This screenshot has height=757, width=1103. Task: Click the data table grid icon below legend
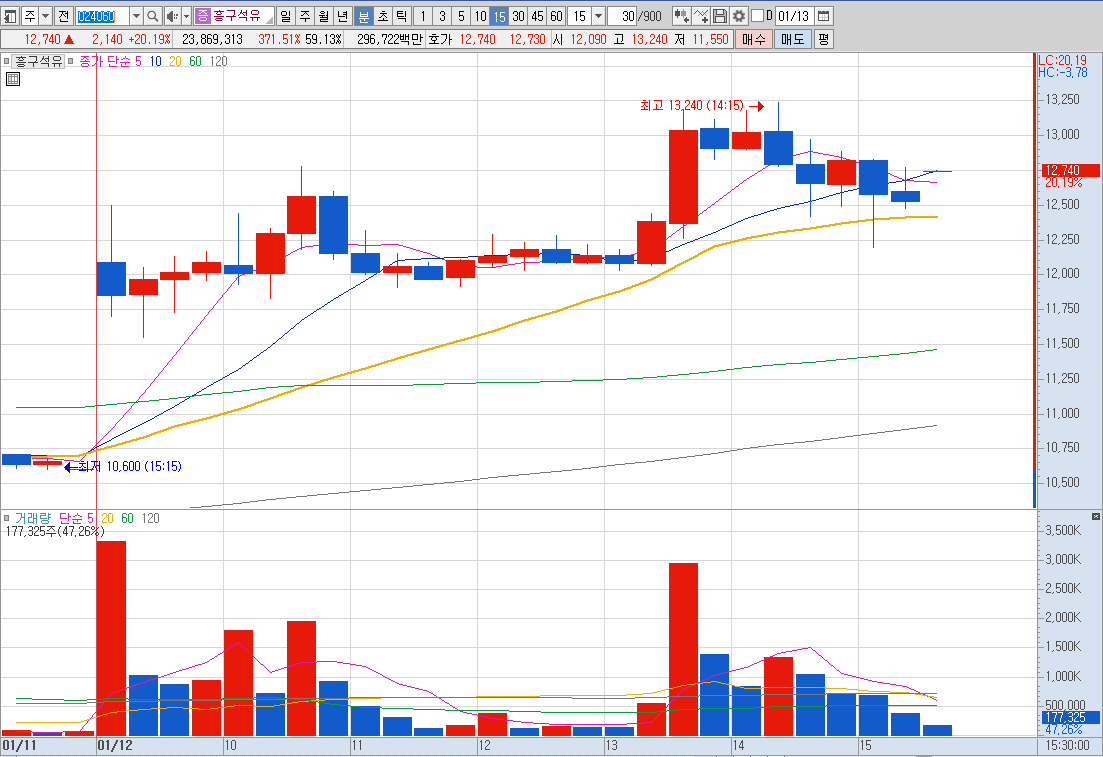pyautogui.click(x=13, y=79)
